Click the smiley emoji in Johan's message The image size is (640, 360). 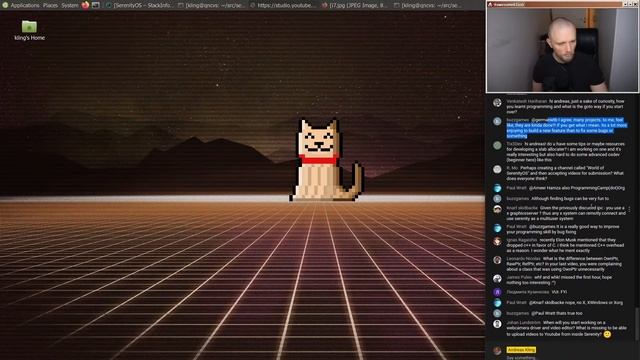[x=607, y=334]
